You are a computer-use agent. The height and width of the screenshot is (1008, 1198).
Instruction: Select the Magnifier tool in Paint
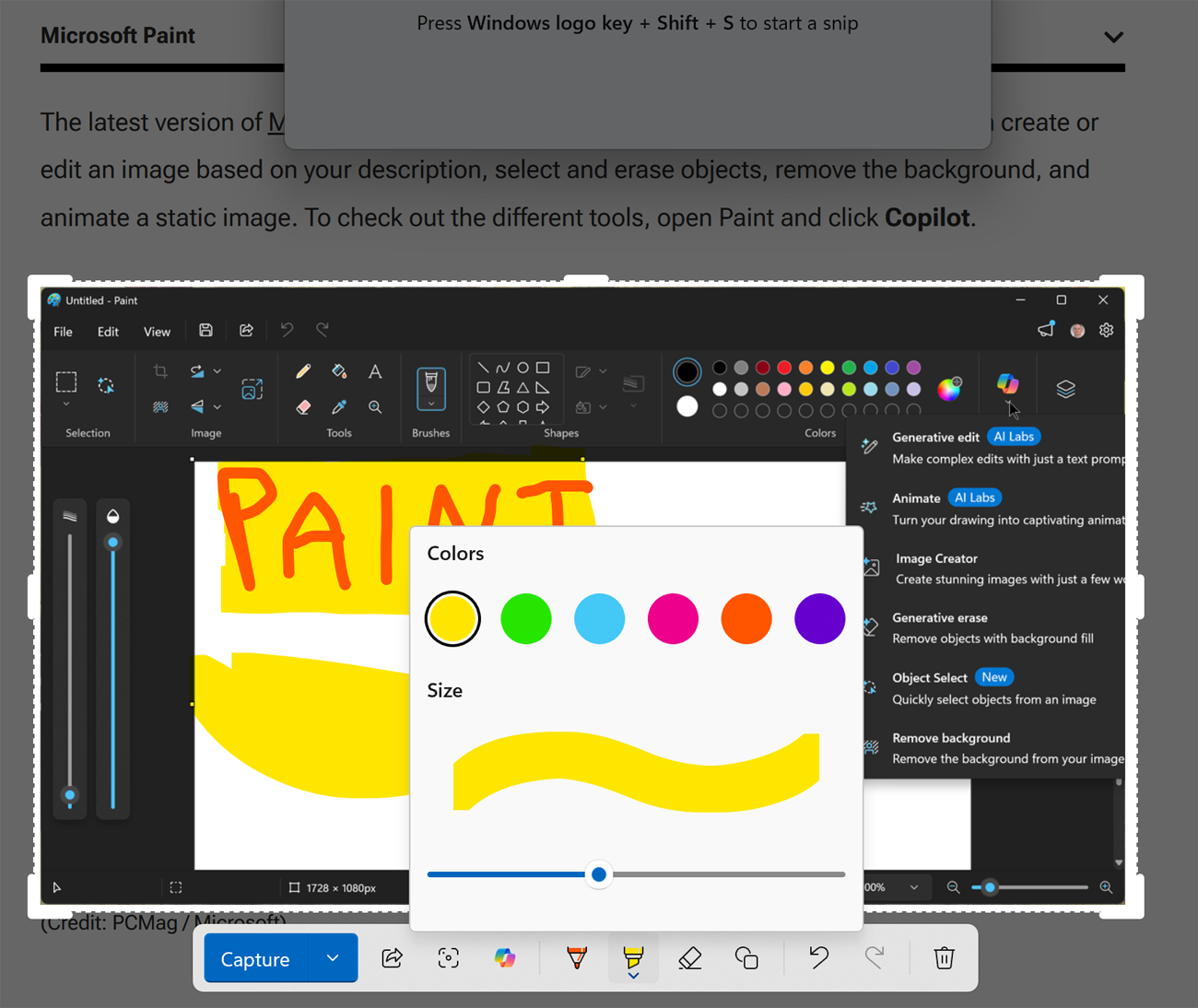coord(375,406)
